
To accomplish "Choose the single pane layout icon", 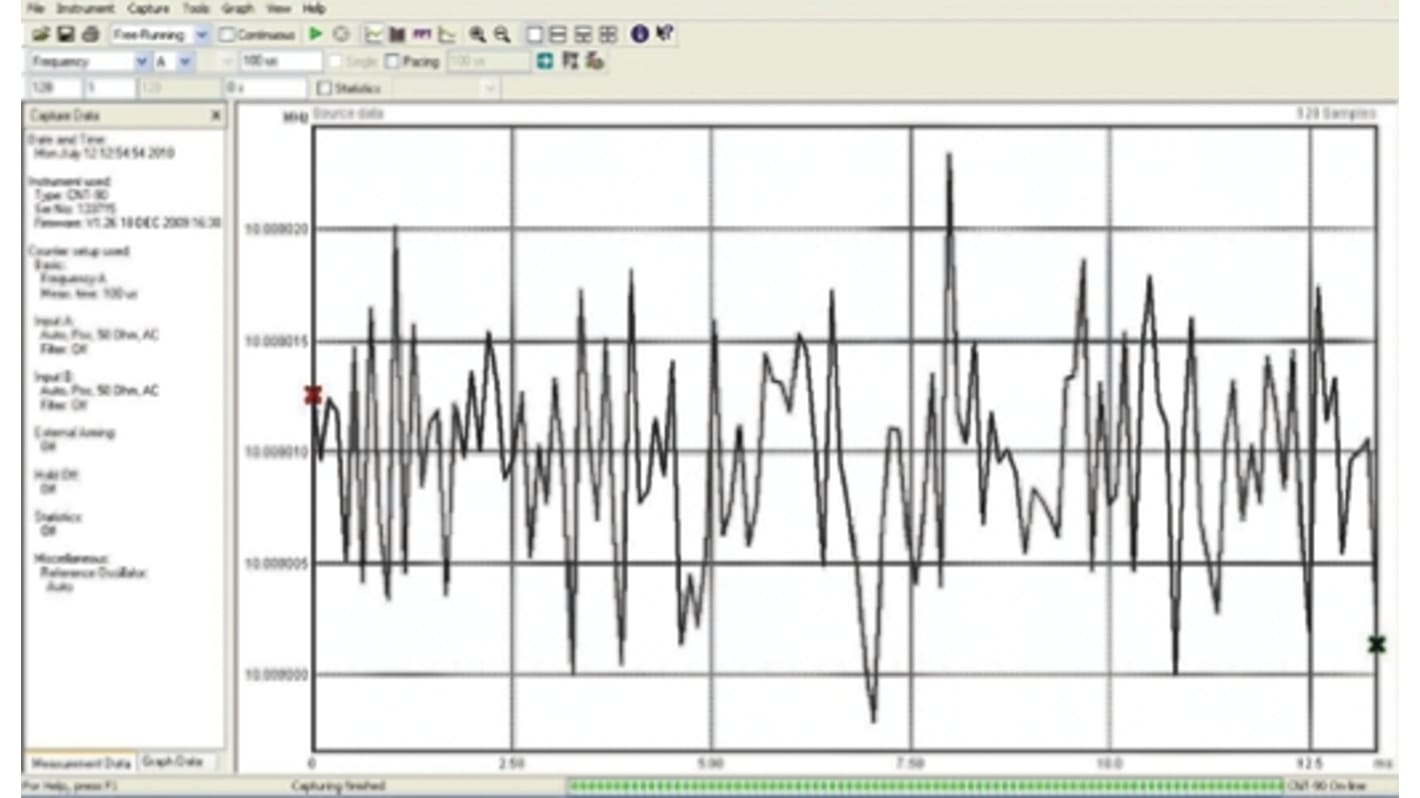I will point(535,34).
